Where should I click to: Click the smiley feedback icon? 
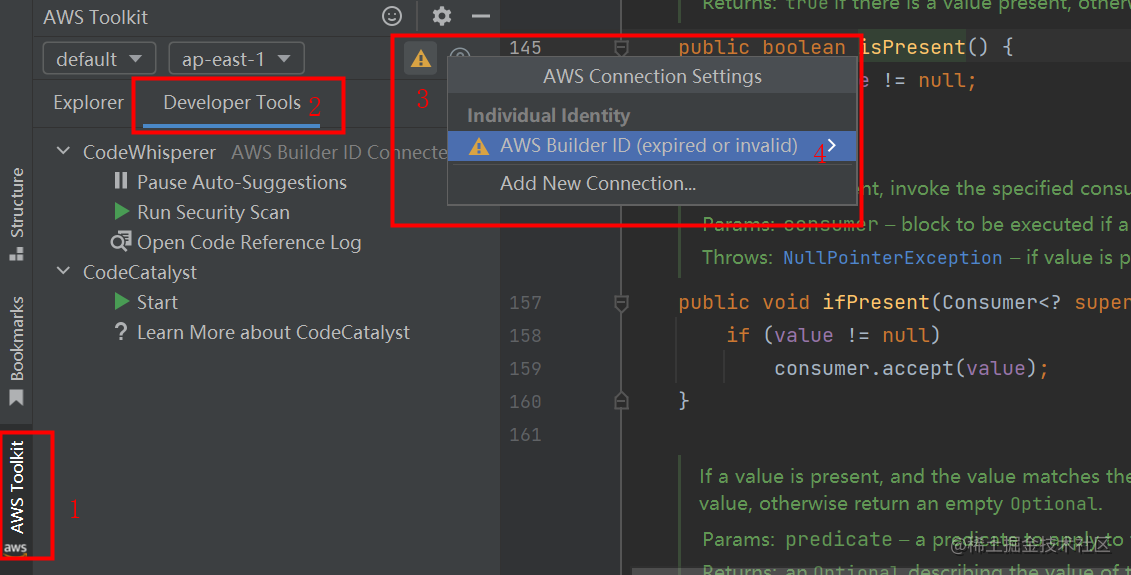392,16
